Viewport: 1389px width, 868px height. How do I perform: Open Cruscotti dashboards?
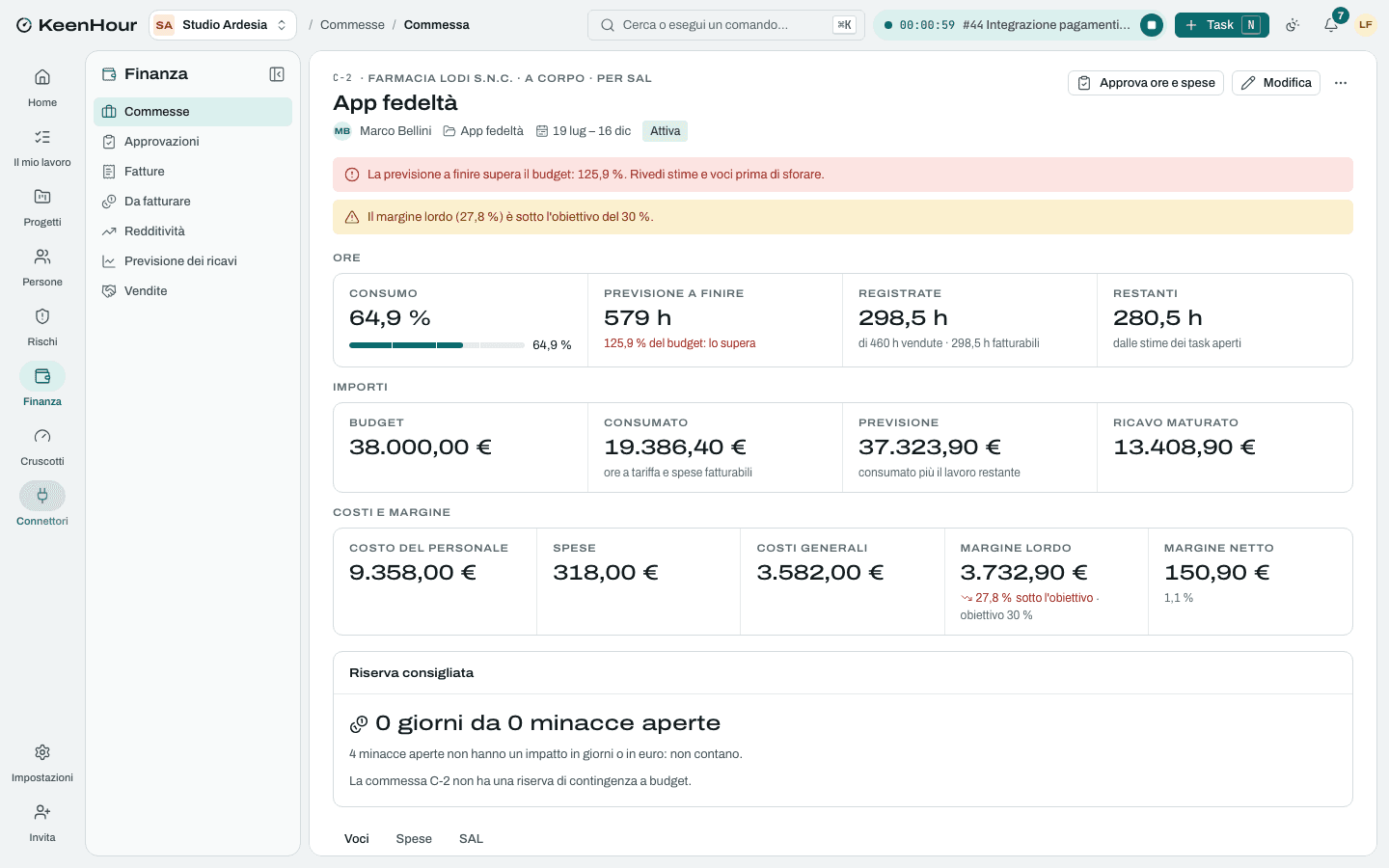[x=42, y=447]
